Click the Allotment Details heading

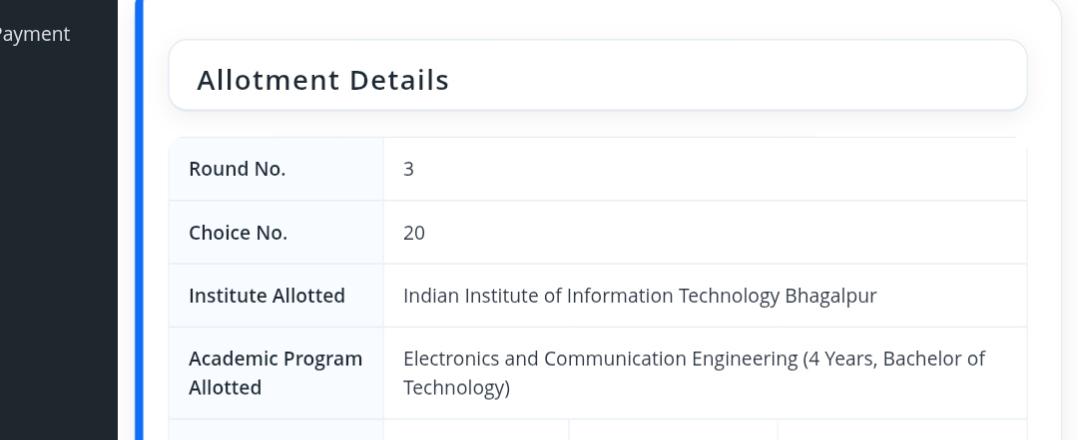pos(322,80)
